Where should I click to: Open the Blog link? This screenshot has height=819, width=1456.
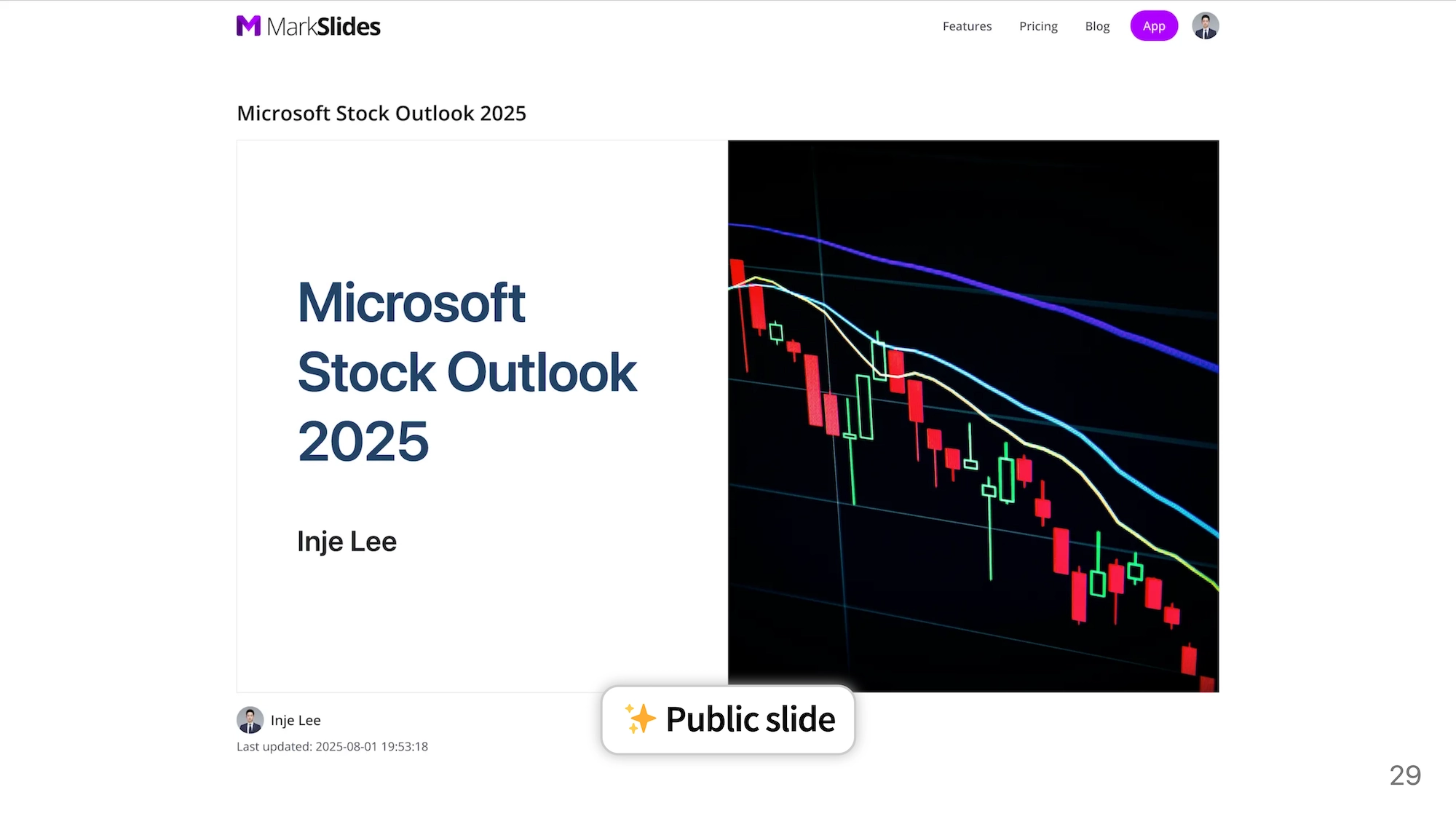(1097, 26)
